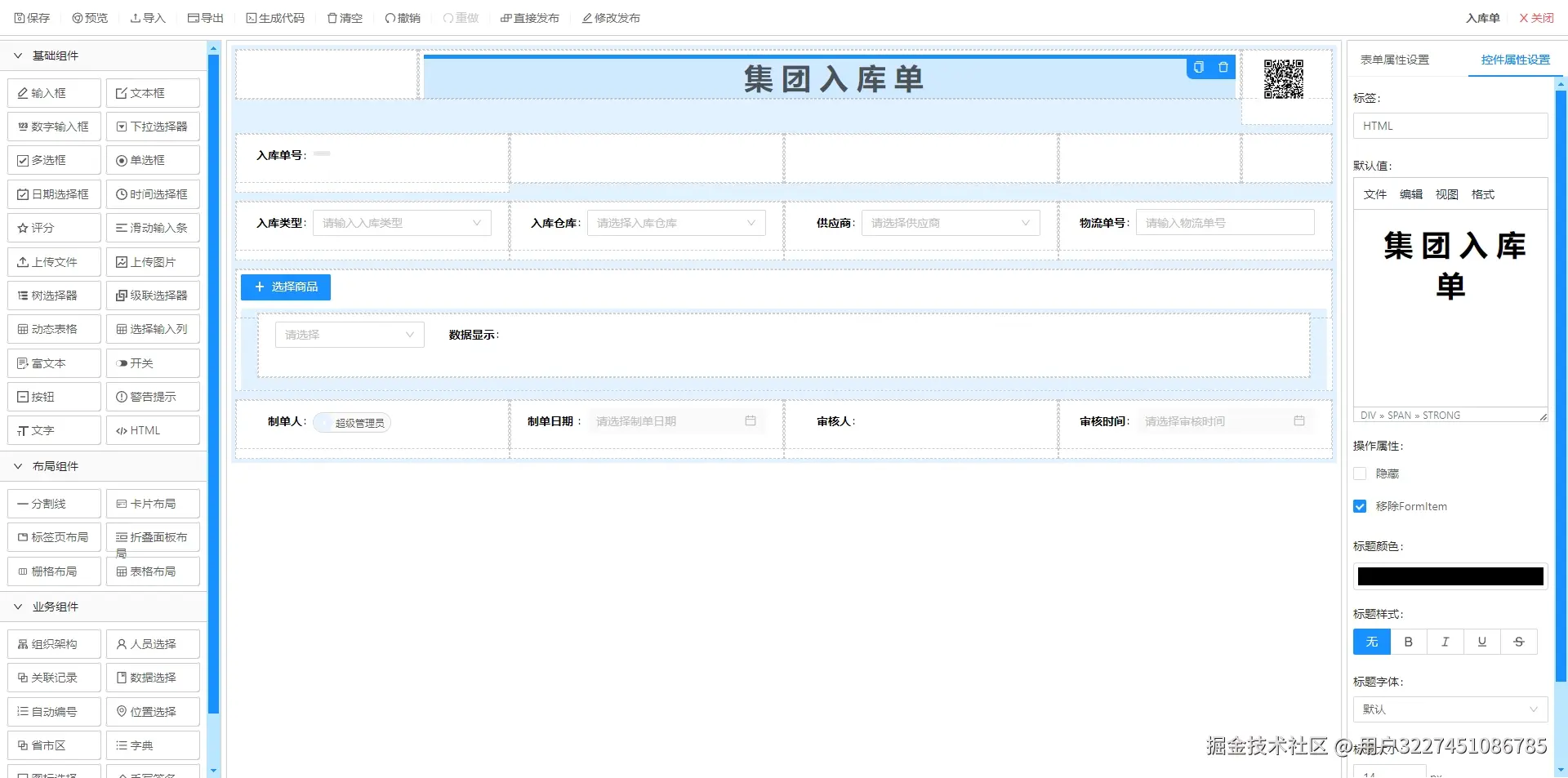Toggle underline title style
Screen dimensions: 1568x778
point(1482,642)
